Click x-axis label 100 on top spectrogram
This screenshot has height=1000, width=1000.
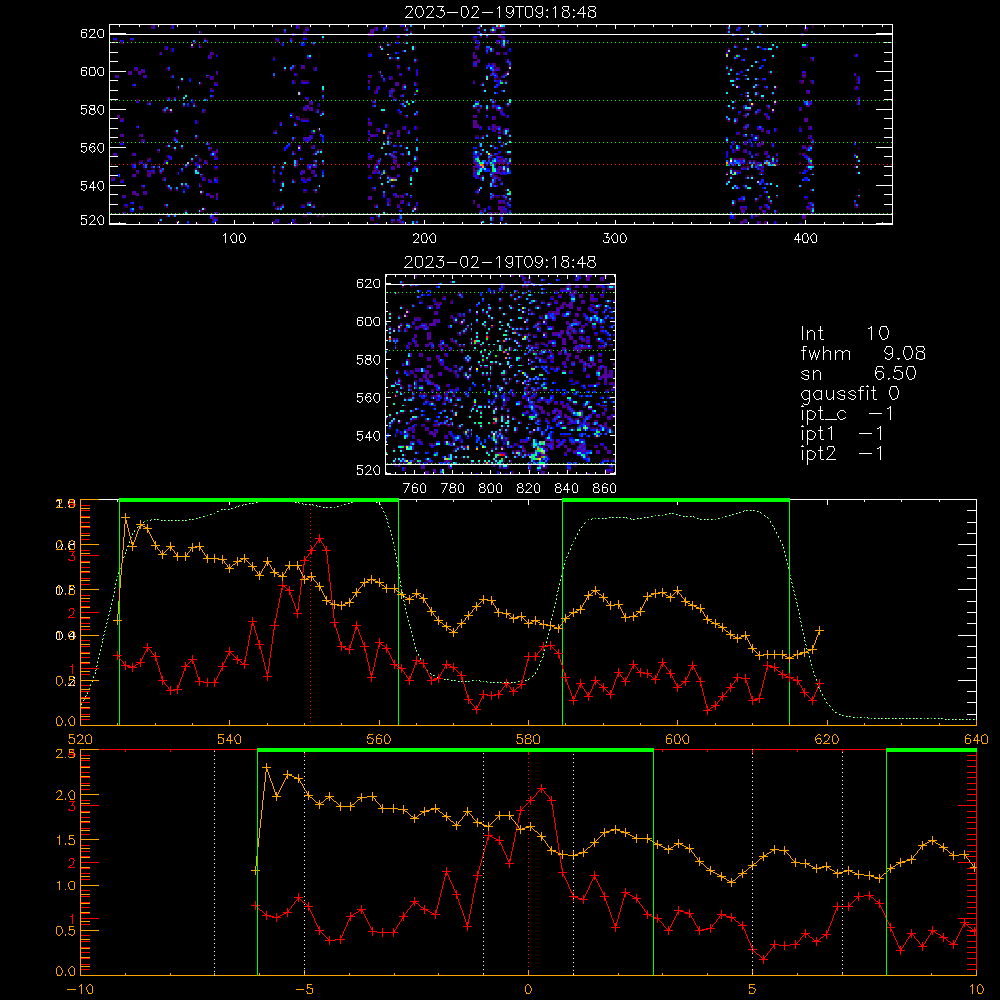[x=234, y=239]
